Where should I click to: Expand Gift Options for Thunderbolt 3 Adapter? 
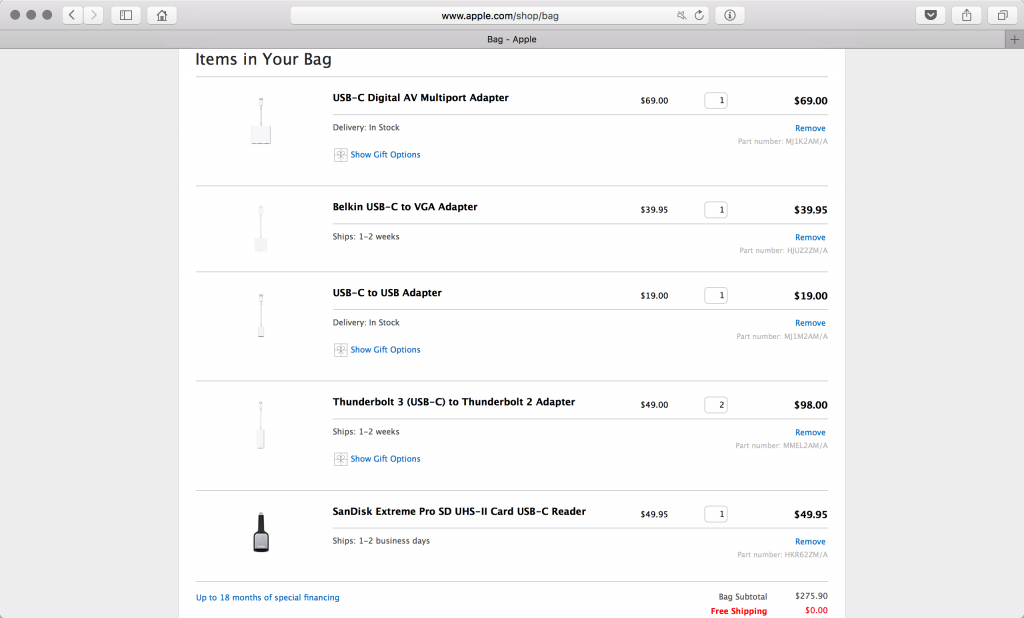(385, 459)
